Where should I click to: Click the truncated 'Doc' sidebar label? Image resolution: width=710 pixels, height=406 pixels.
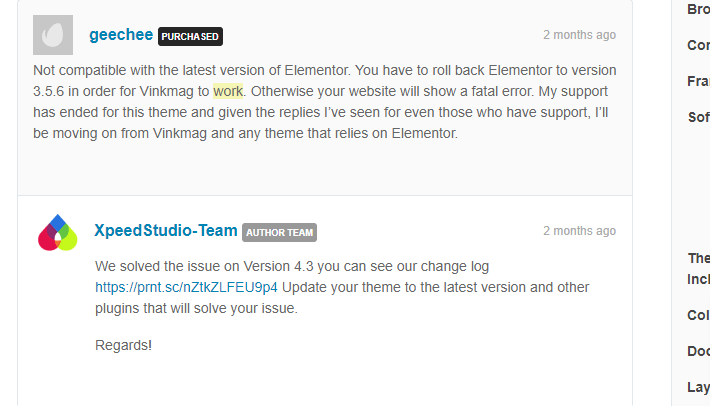click(698, 351)
